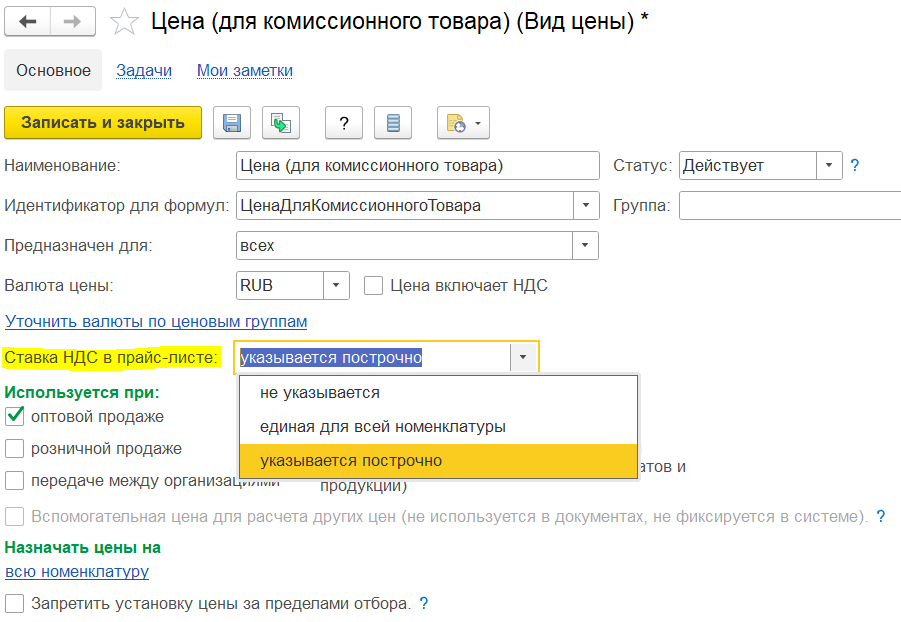This screenshot has width=901, height=622.
Task: Click the help question mark next to Статус
Action: pos(855,165)
